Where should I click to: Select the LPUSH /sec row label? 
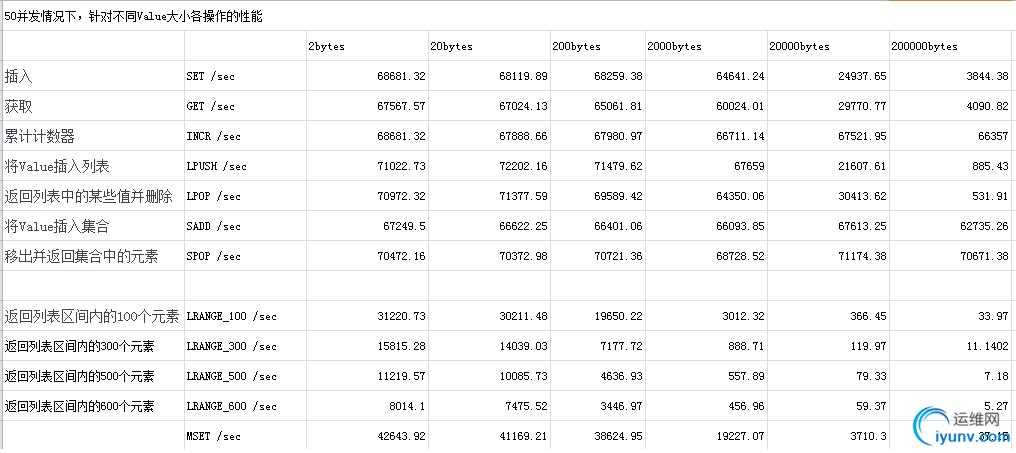(216, 166)
